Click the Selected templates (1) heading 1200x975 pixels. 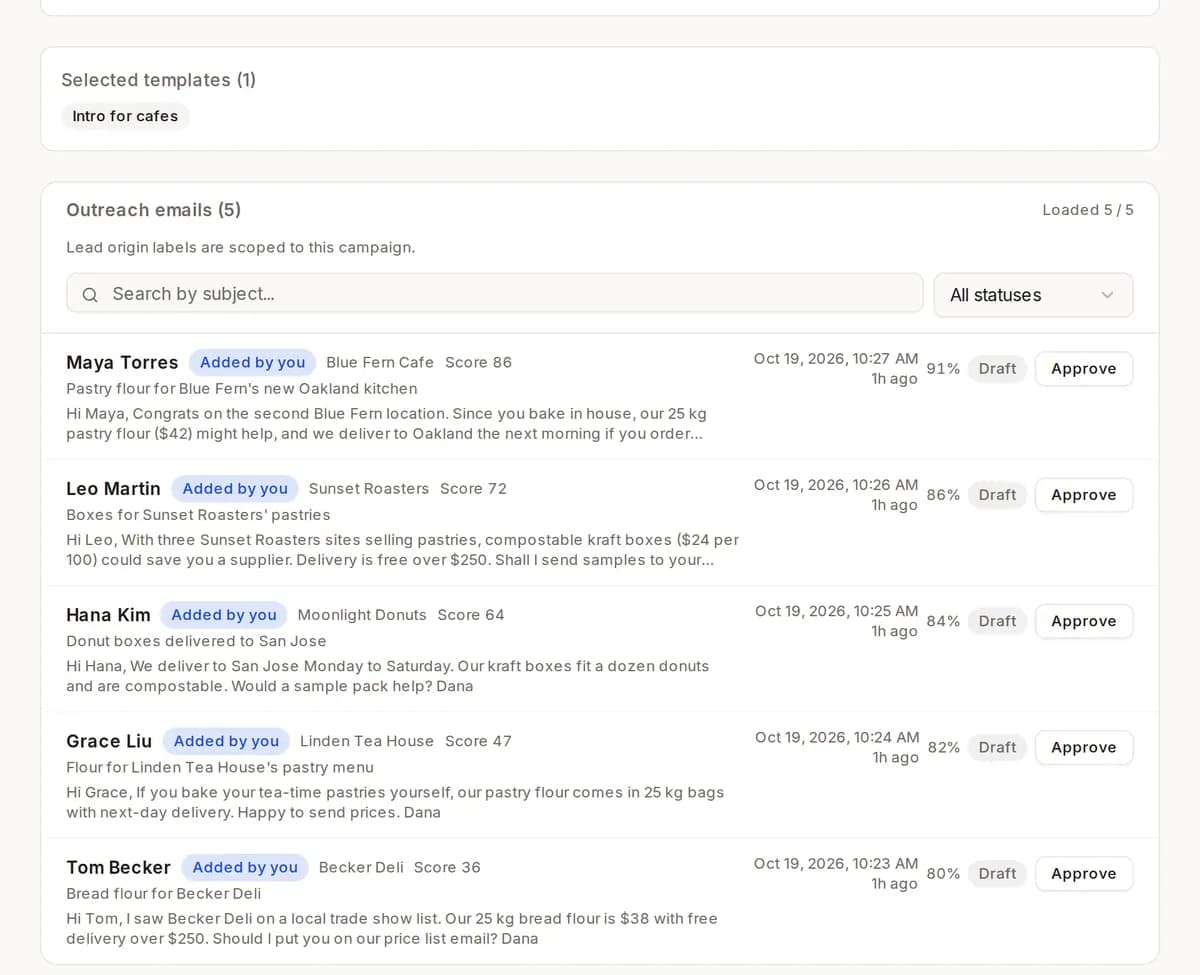159,80
